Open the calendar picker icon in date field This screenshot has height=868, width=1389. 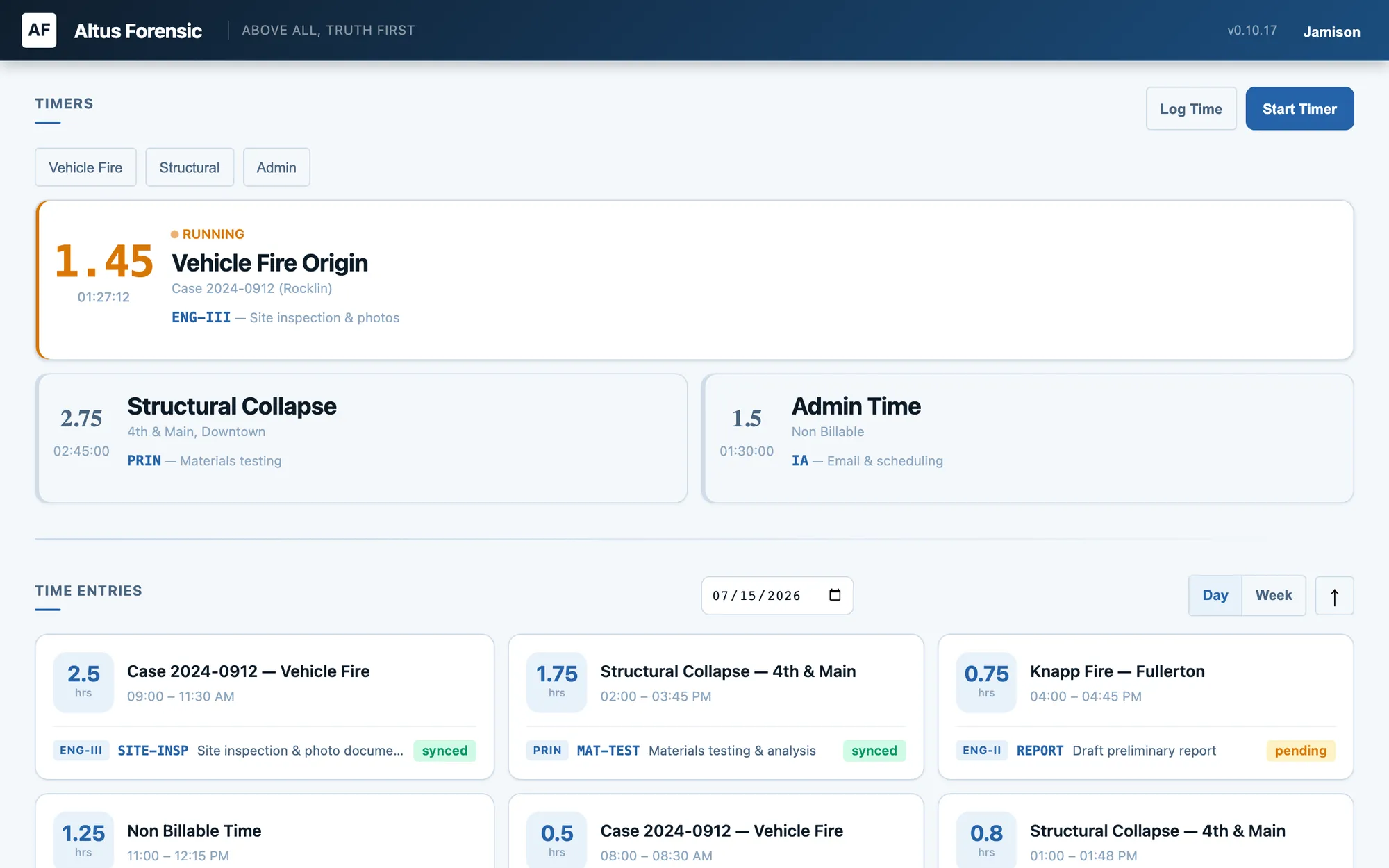point(835,595)
